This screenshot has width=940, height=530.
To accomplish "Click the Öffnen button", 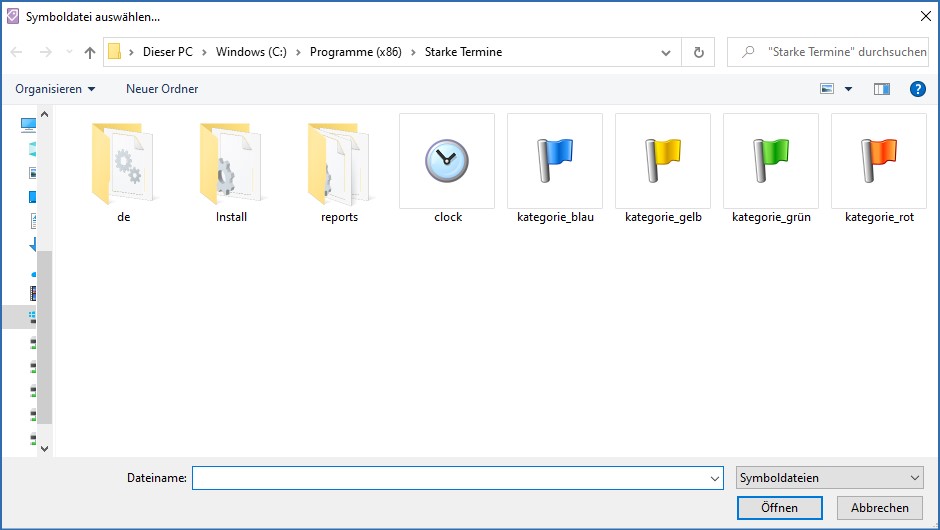I will point(779,508).
